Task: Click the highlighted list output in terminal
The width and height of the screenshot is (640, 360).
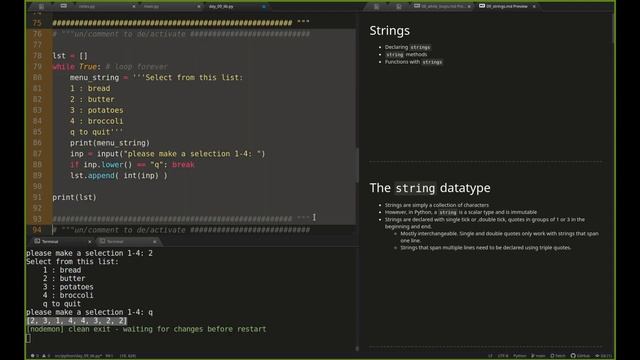Action: pos(76,321)
